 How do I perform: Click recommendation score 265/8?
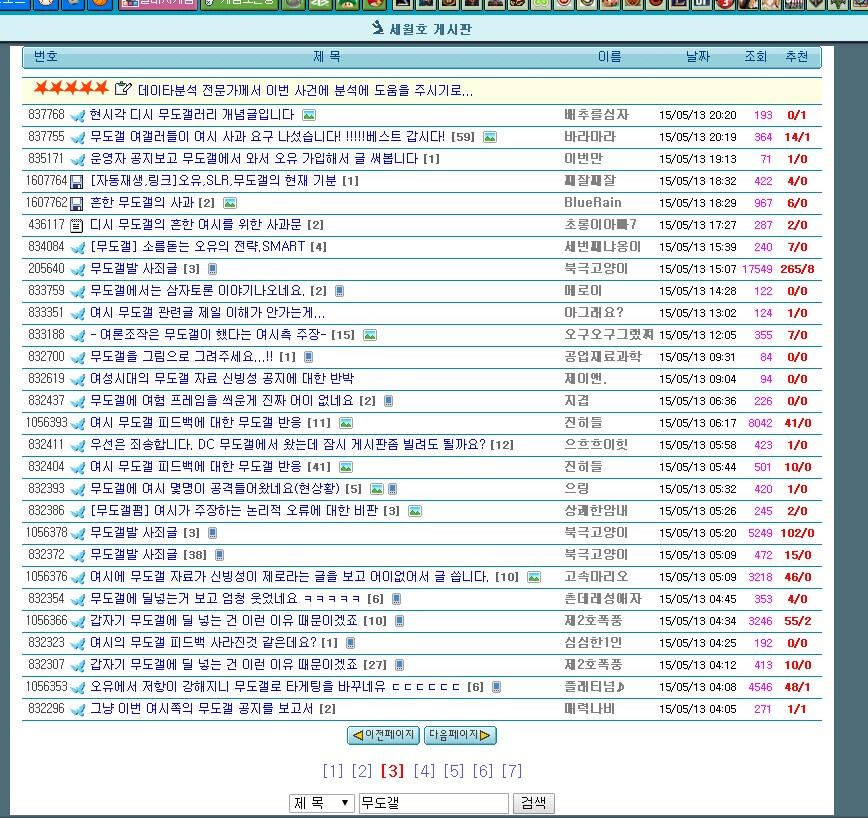coord(797,269)
